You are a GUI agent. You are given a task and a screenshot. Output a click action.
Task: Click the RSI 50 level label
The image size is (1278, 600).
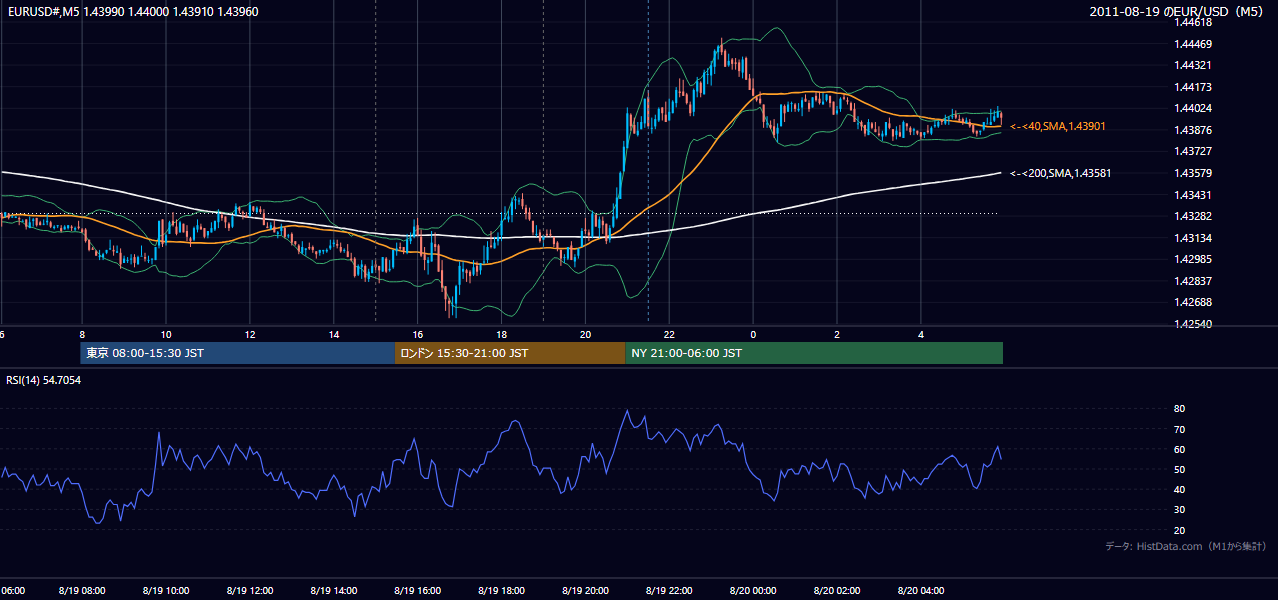click(1179, 469)
